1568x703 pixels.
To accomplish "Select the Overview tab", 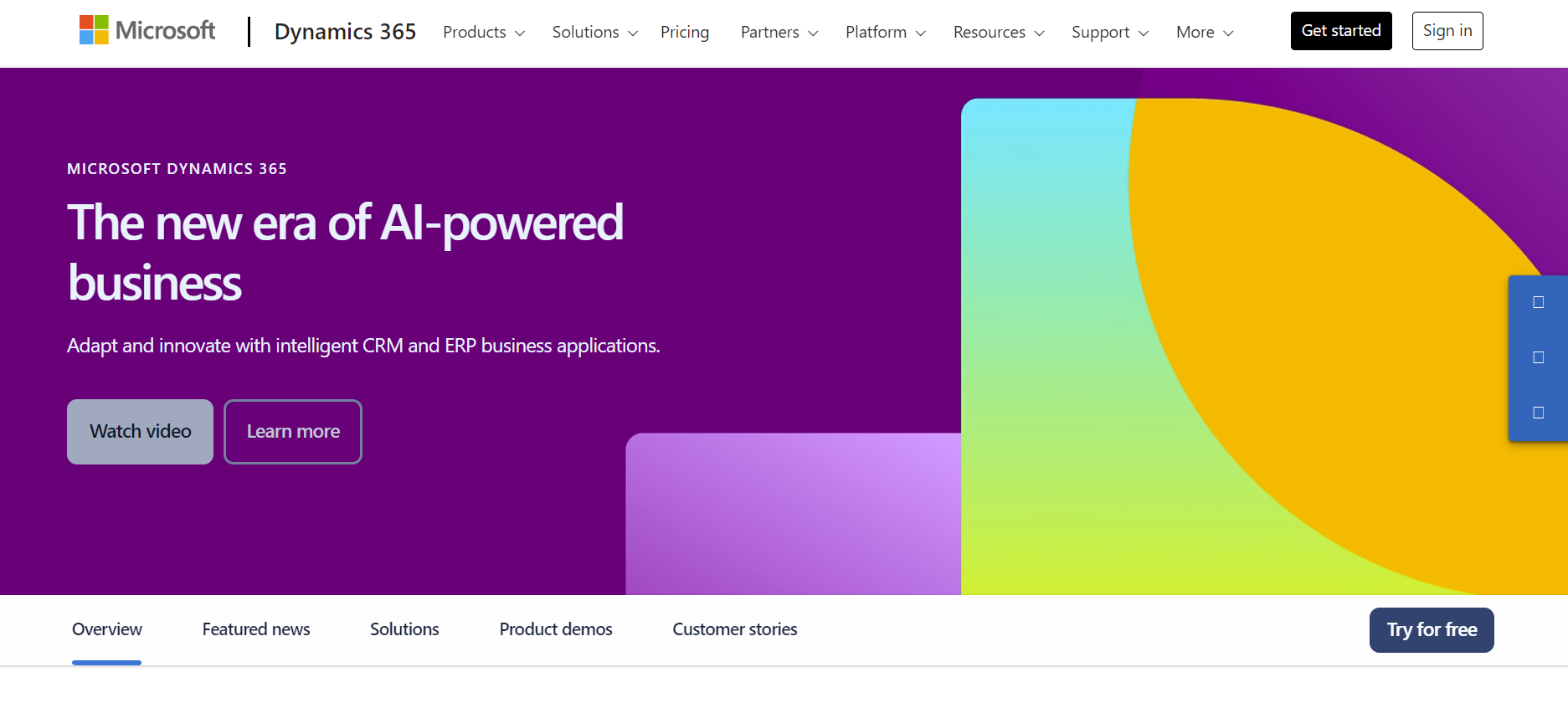I will tap(107, 629).
